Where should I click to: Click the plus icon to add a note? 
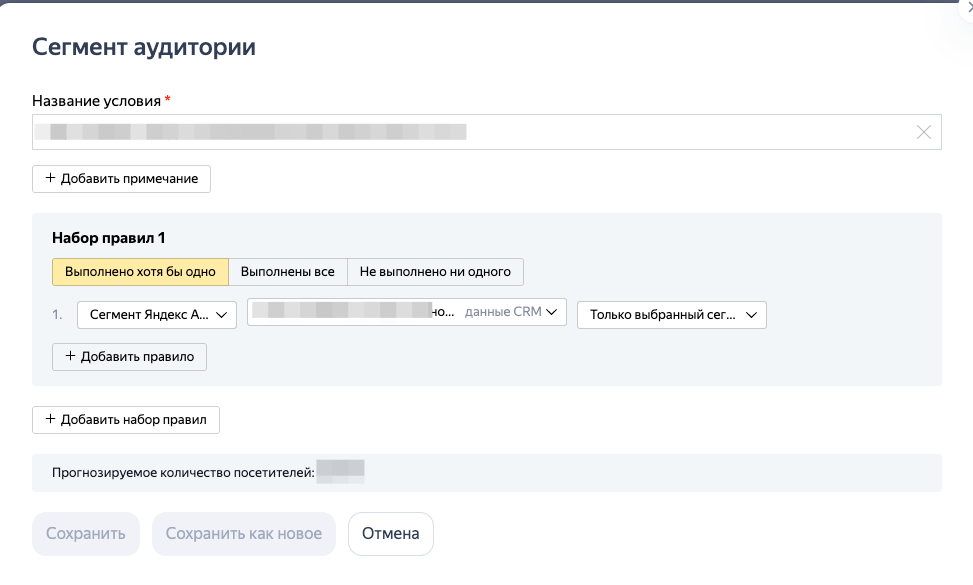(49, 178)
